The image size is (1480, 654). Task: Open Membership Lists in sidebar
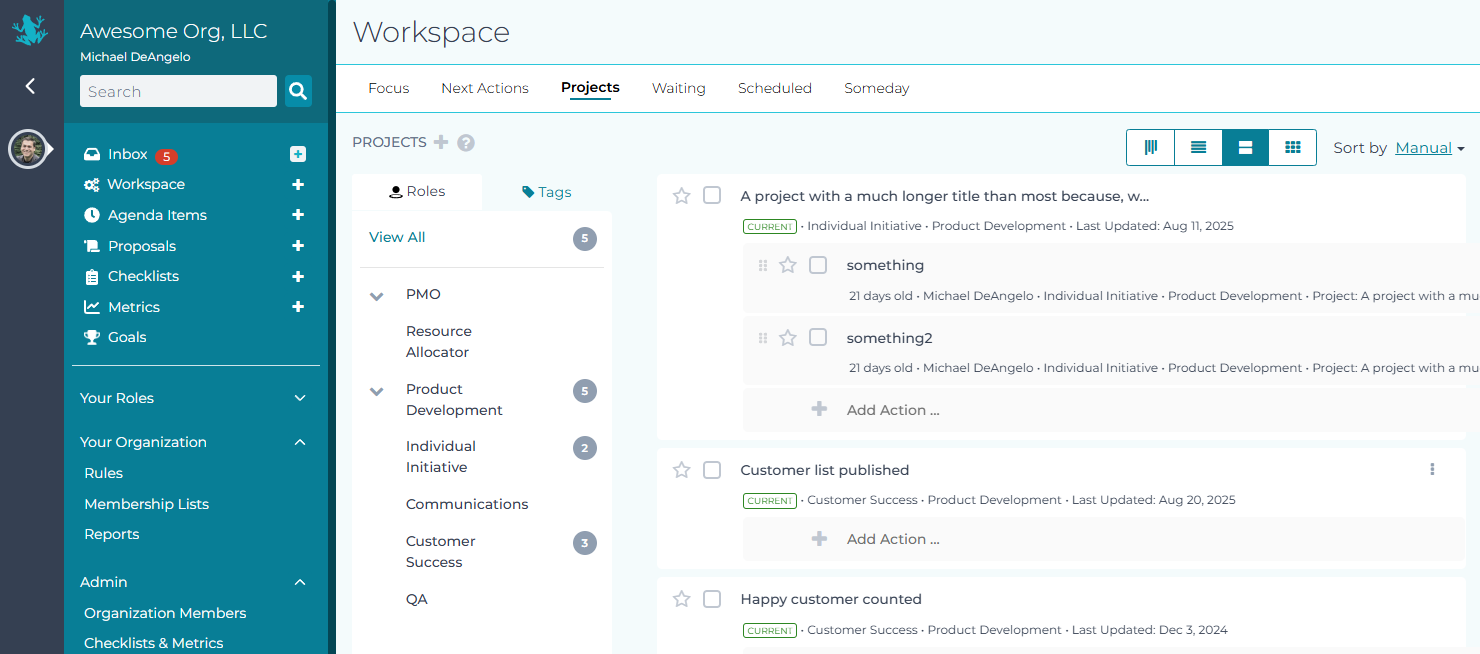click(146, 504)
